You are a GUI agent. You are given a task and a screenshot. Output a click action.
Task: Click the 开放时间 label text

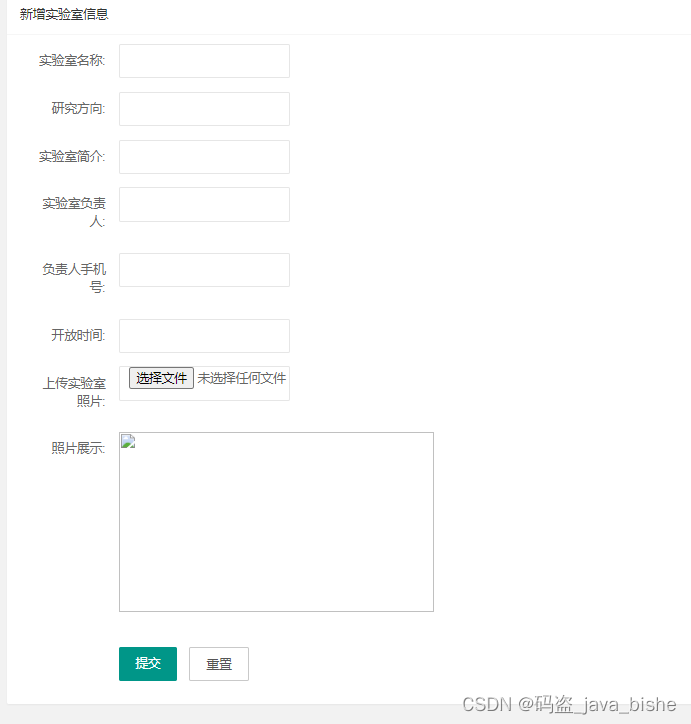tap(78, 335)
